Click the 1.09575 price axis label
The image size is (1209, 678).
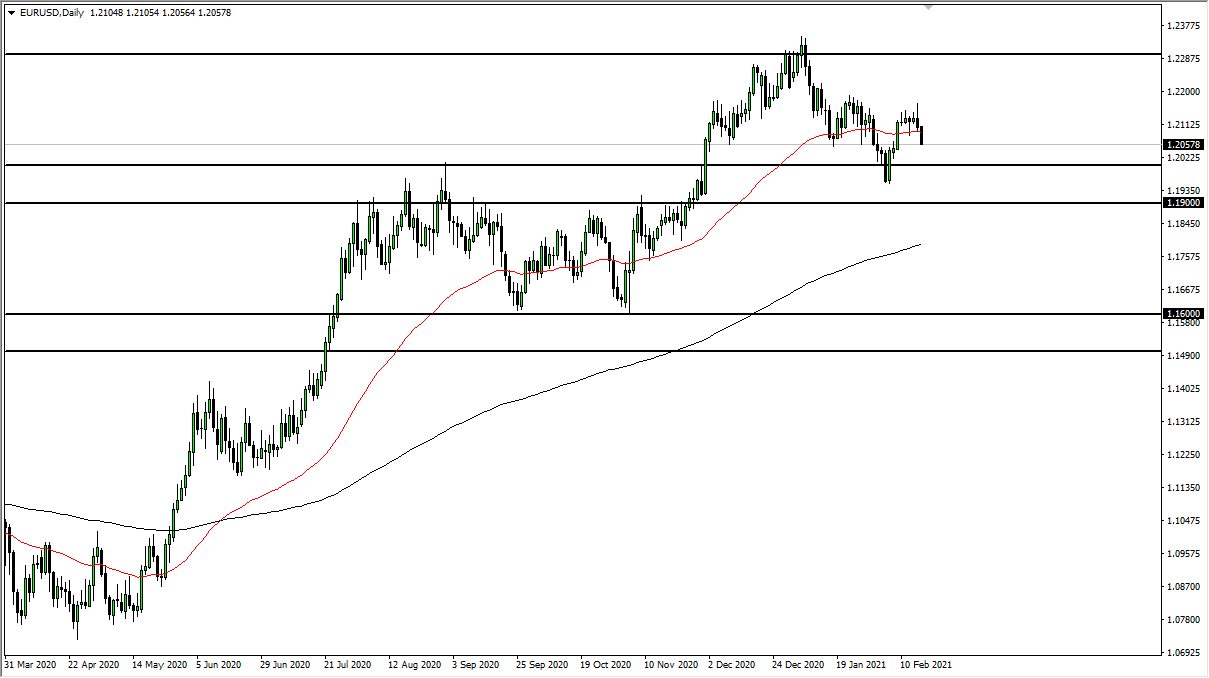tap(1184, 554)
